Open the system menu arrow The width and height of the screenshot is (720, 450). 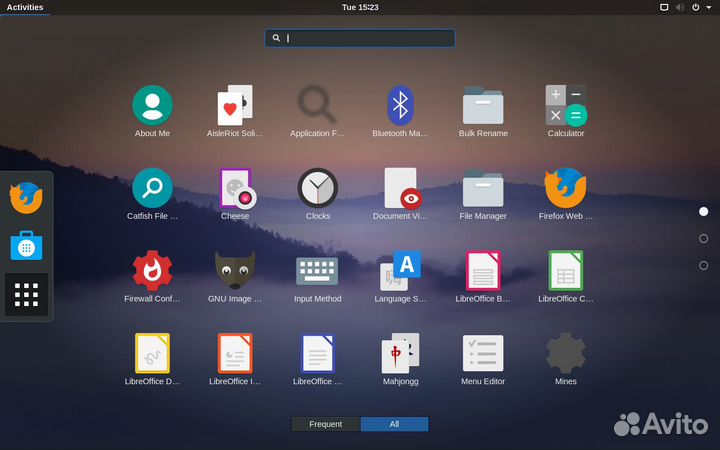pos(709,7)
